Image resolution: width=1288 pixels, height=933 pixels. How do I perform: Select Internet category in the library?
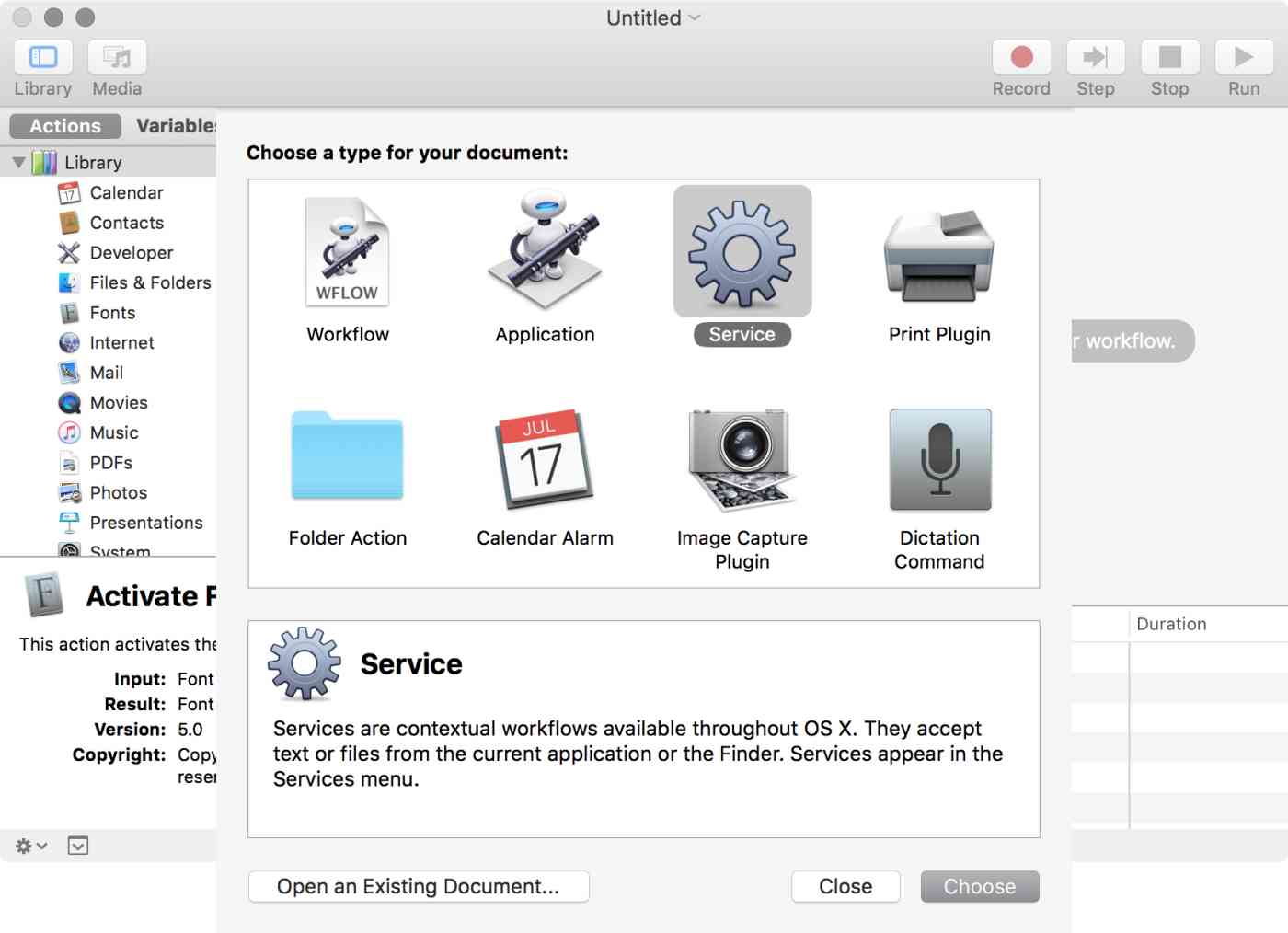tap(109, 342)
